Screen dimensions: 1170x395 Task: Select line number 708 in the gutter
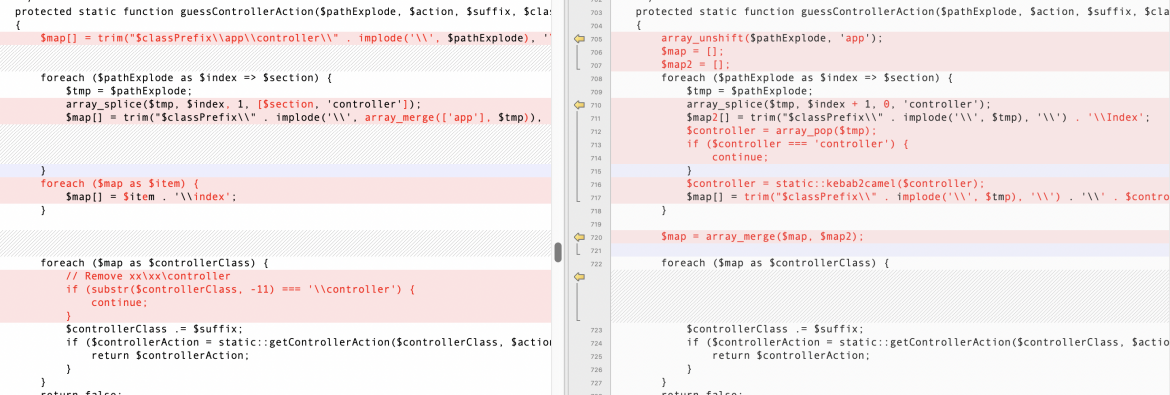[x=595, y=78]
